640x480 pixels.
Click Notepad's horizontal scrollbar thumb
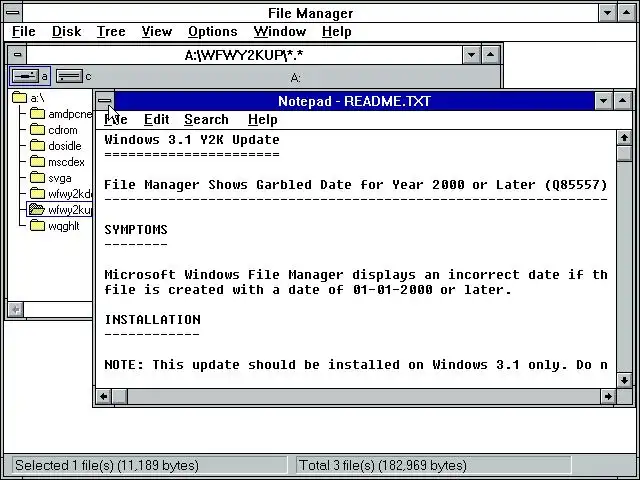[120, 396]
